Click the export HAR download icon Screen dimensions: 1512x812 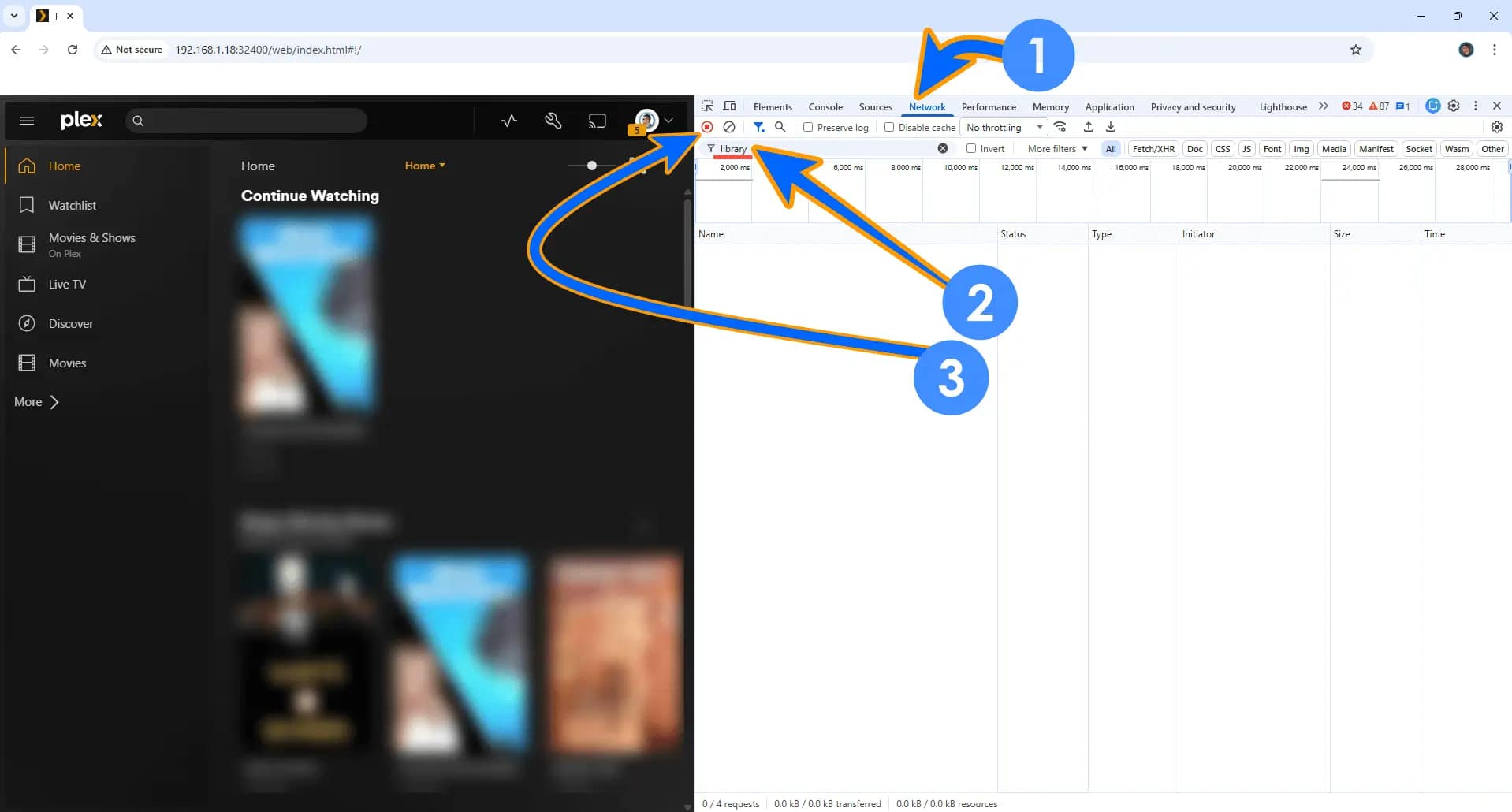click(x=1111, y=127)
